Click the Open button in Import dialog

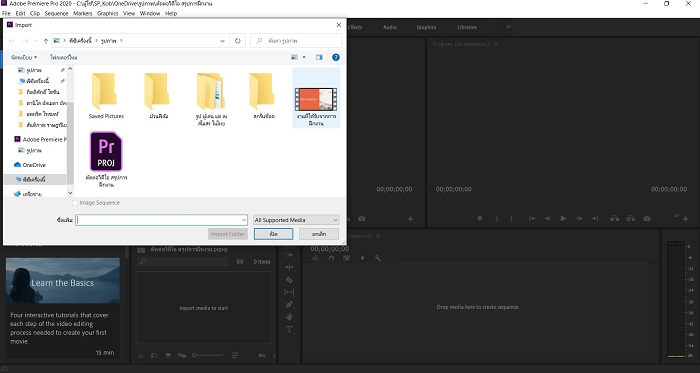coord(274,234)
